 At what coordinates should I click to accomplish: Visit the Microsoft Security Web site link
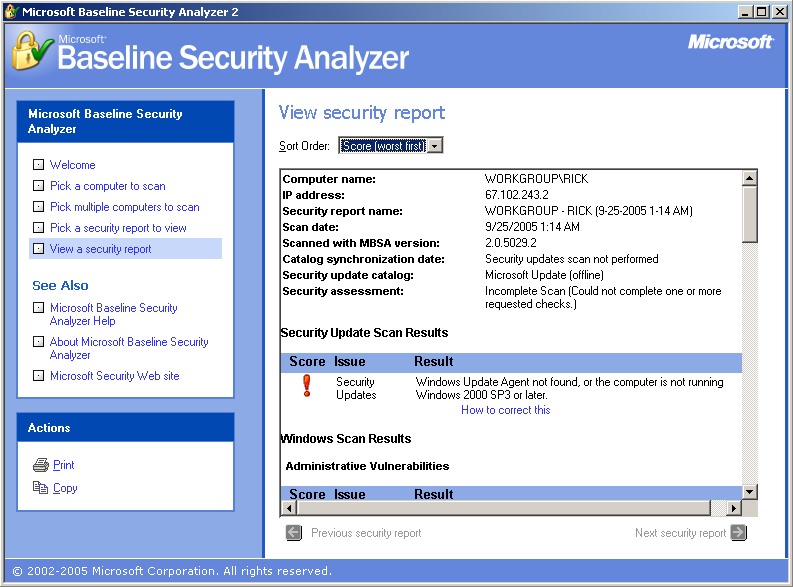click(114, 376)
